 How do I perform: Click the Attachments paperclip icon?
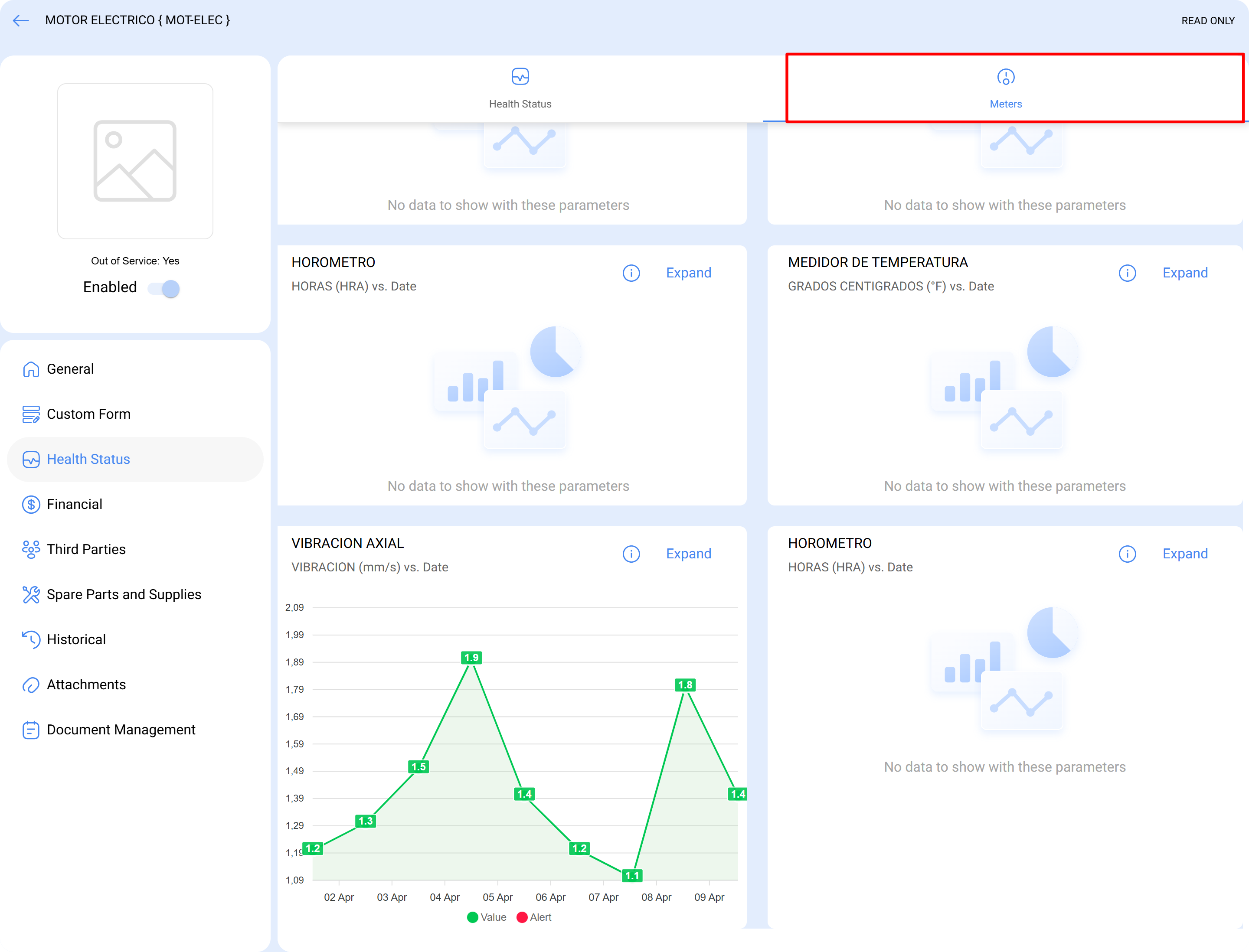click(31, 685)
